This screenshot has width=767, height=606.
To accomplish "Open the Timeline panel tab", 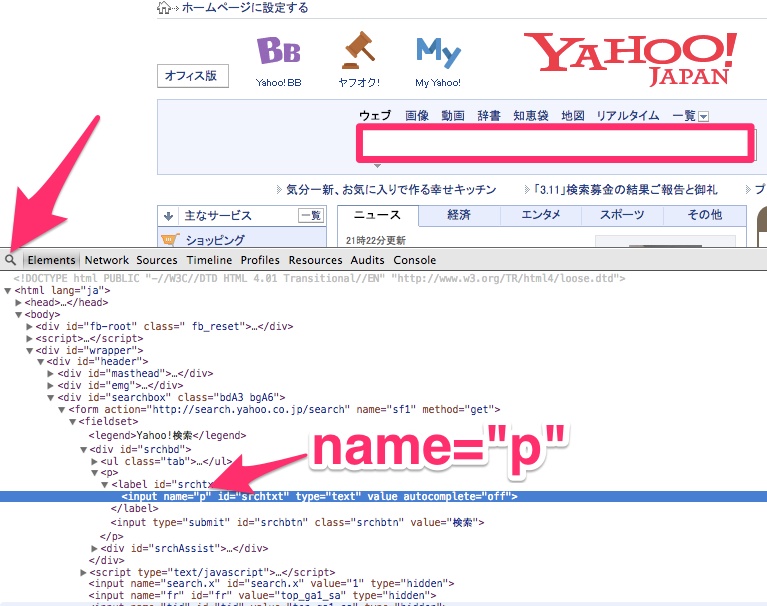I will pos(209,260).
